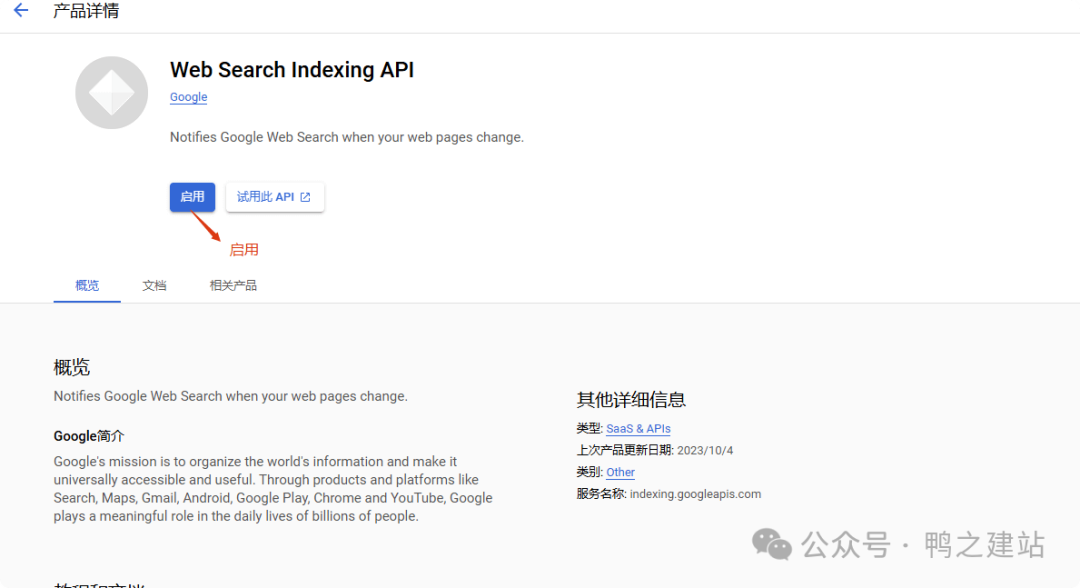Click the WeChat logo in the watermark
Viewport: 1080px width, 588px height.
coord(771,545)
